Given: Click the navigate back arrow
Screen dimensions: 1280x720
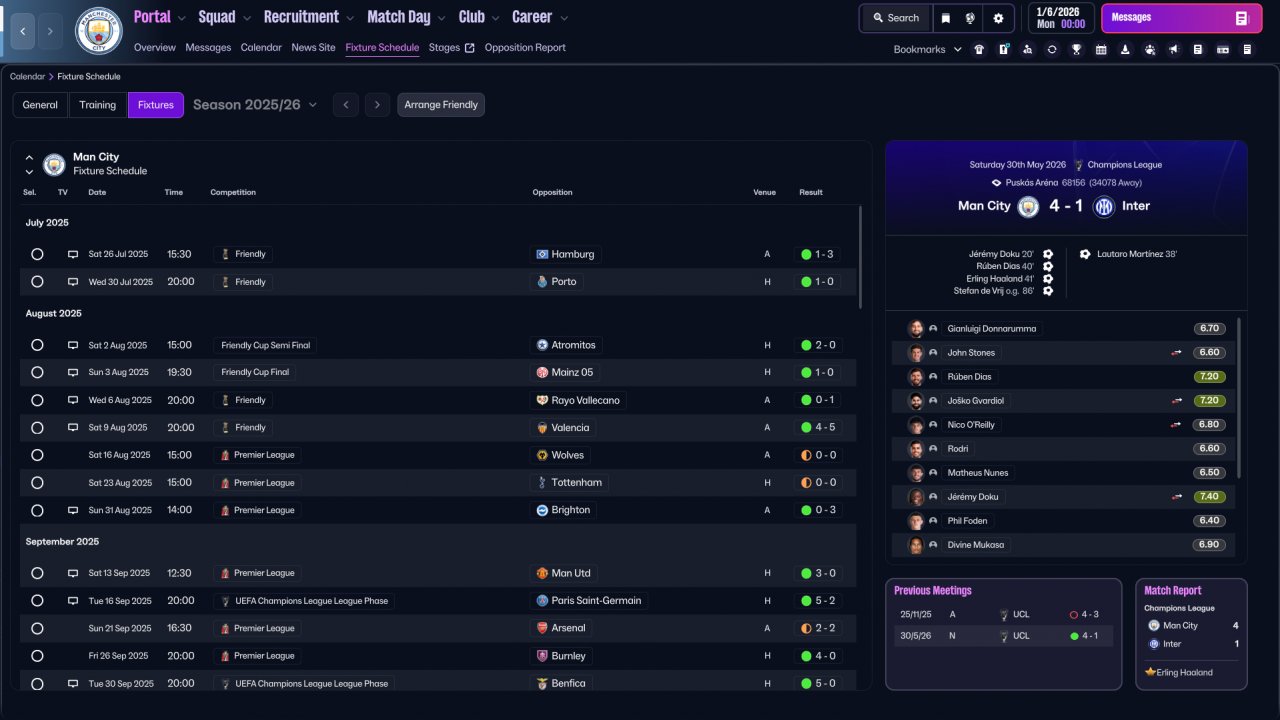Looking at the screenshot, I should pyautogui.click(x=23, y=32).
